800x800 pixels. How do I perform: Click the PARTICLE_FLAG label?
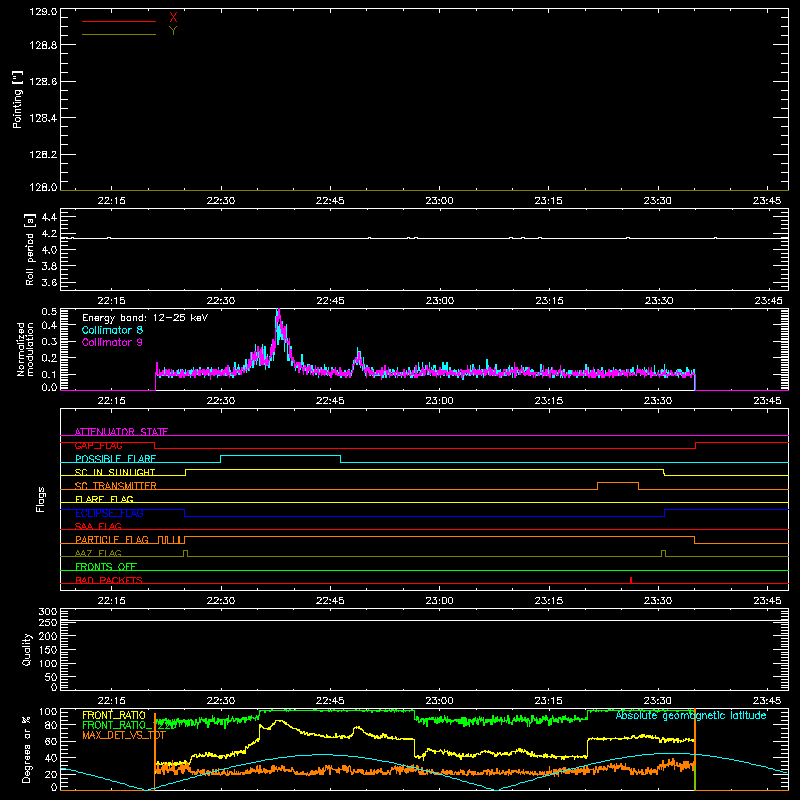[x=112, y=540]
